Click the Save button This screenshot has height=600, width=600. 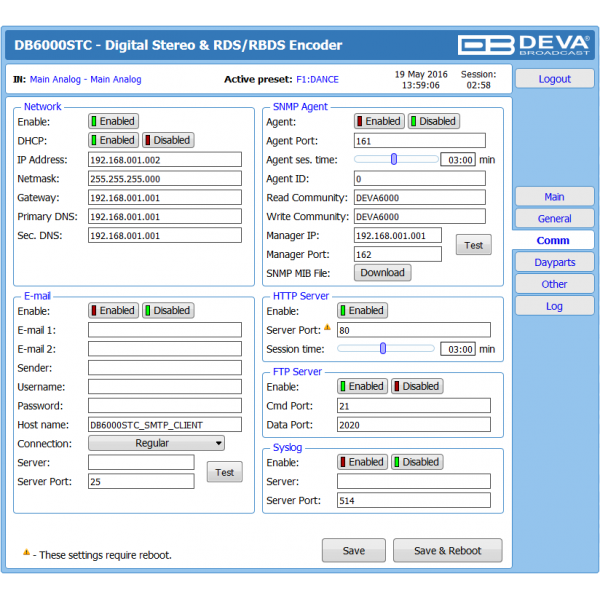tap(354, 551)
